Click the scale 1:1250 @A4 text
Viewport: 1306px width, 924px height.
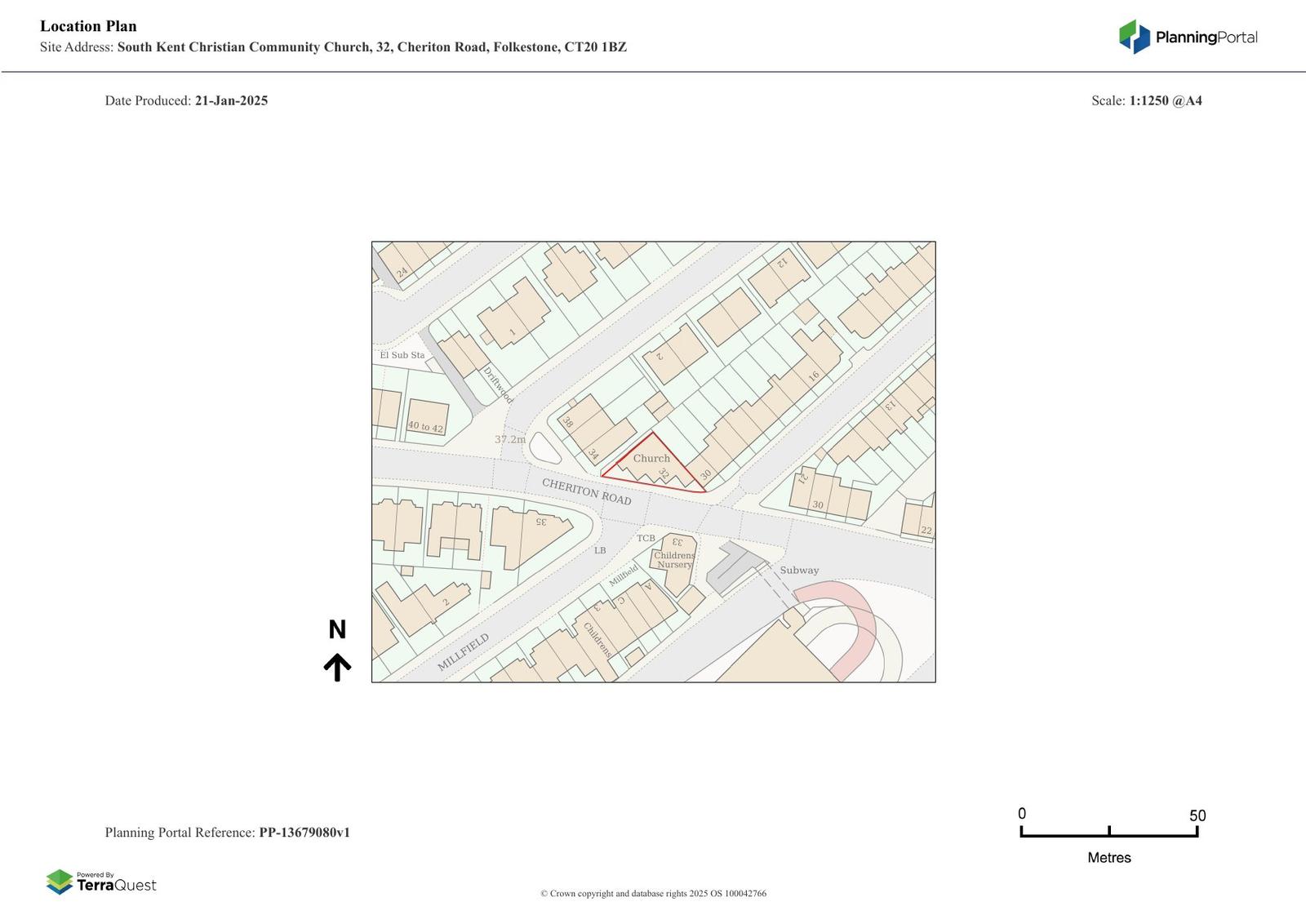(x=1165, y=100)
